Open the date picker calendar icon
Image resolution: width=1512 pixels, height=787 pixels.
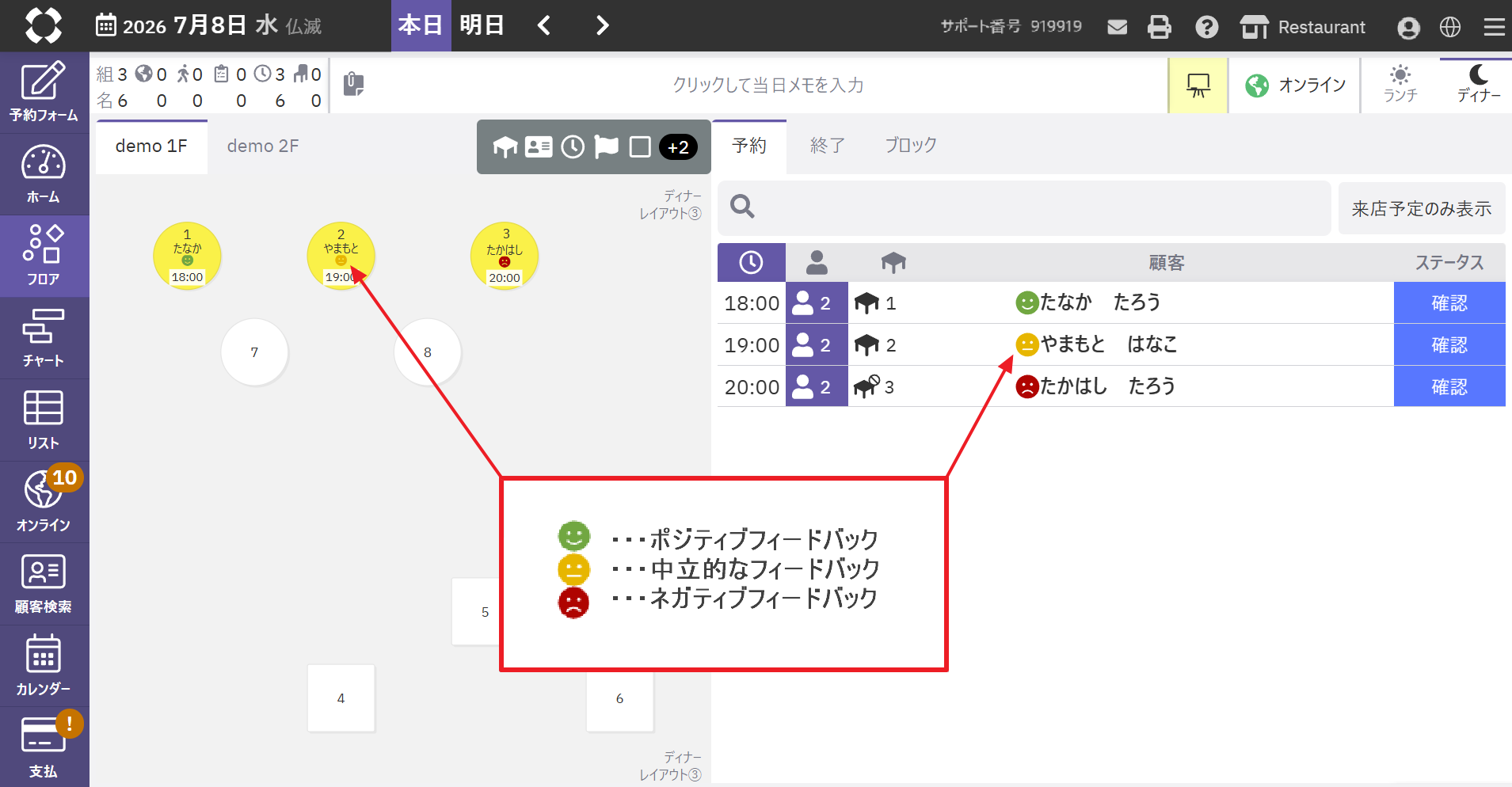click(105, 25)
